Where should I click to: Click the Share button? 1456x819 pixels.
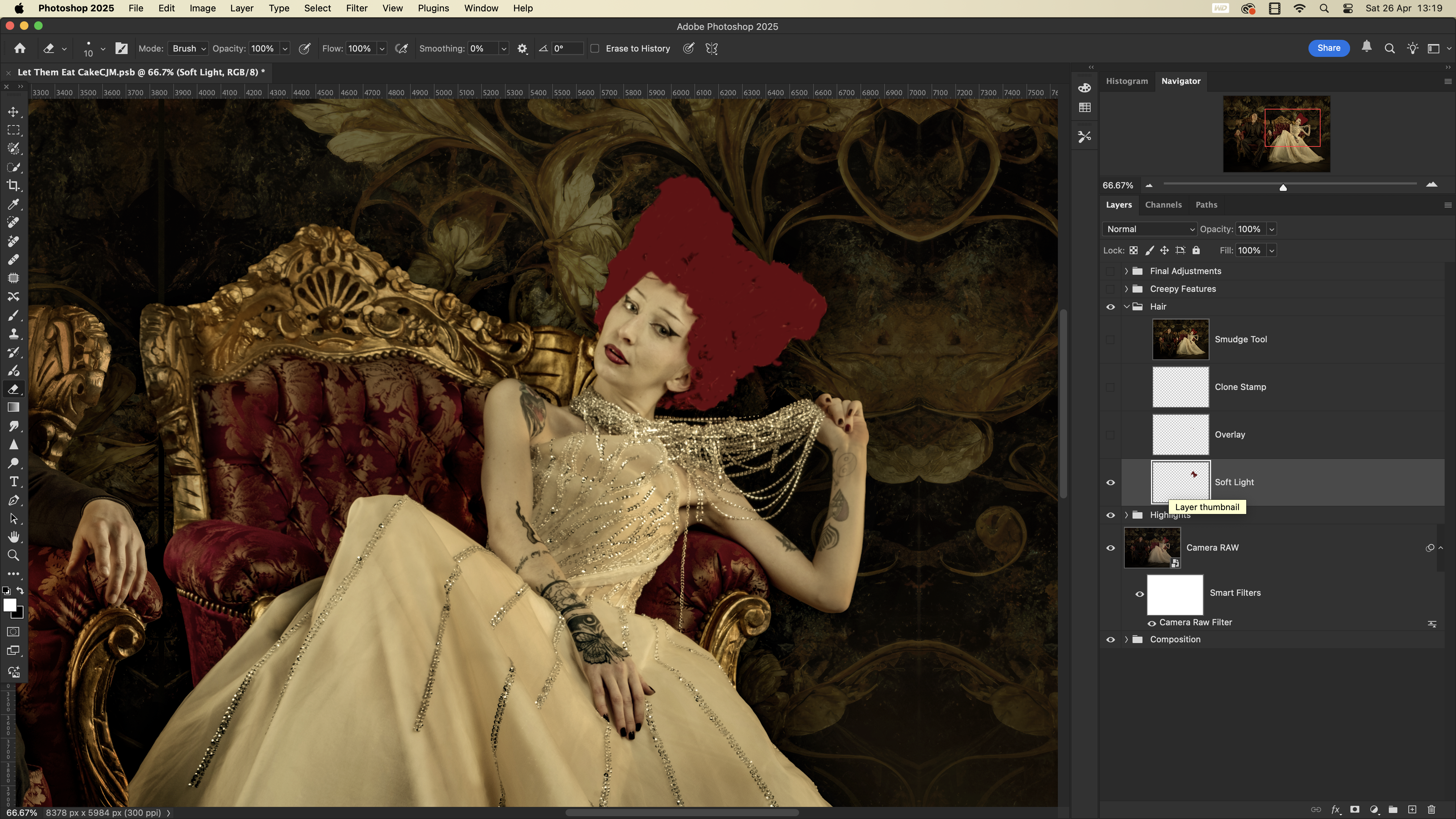tap(1328, 48)
